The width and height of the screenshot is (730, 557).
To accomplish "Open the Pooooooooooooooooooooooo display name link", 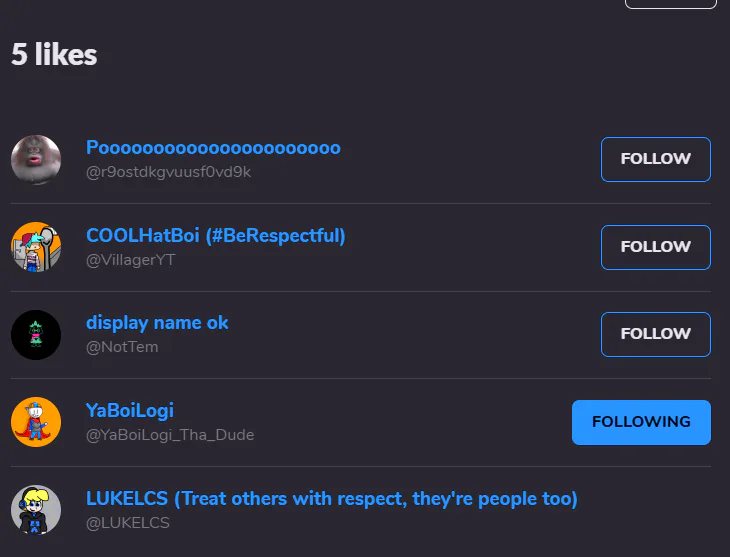I will [x=213, y=148].
